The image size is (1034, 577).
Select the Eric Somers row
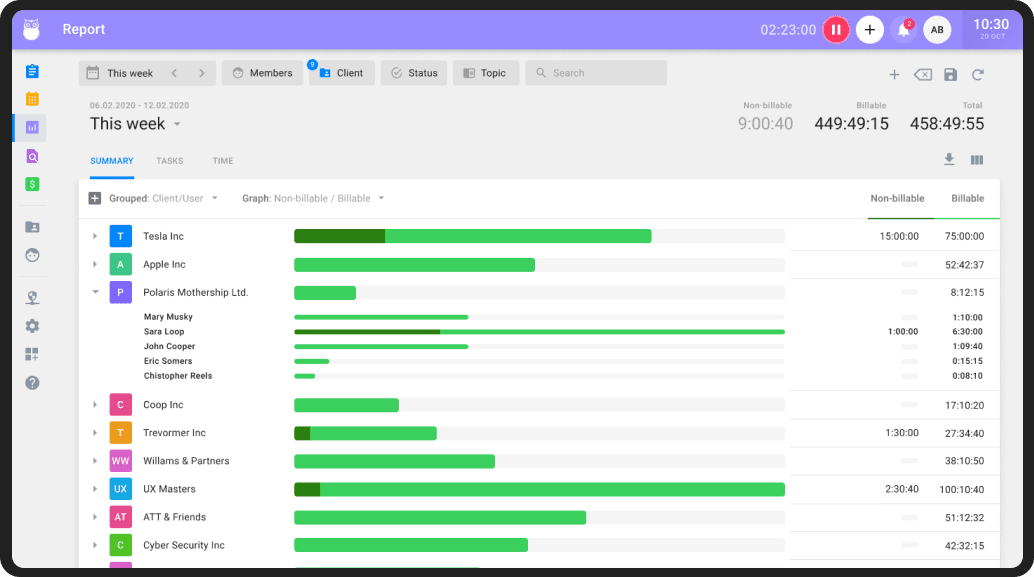563,361
